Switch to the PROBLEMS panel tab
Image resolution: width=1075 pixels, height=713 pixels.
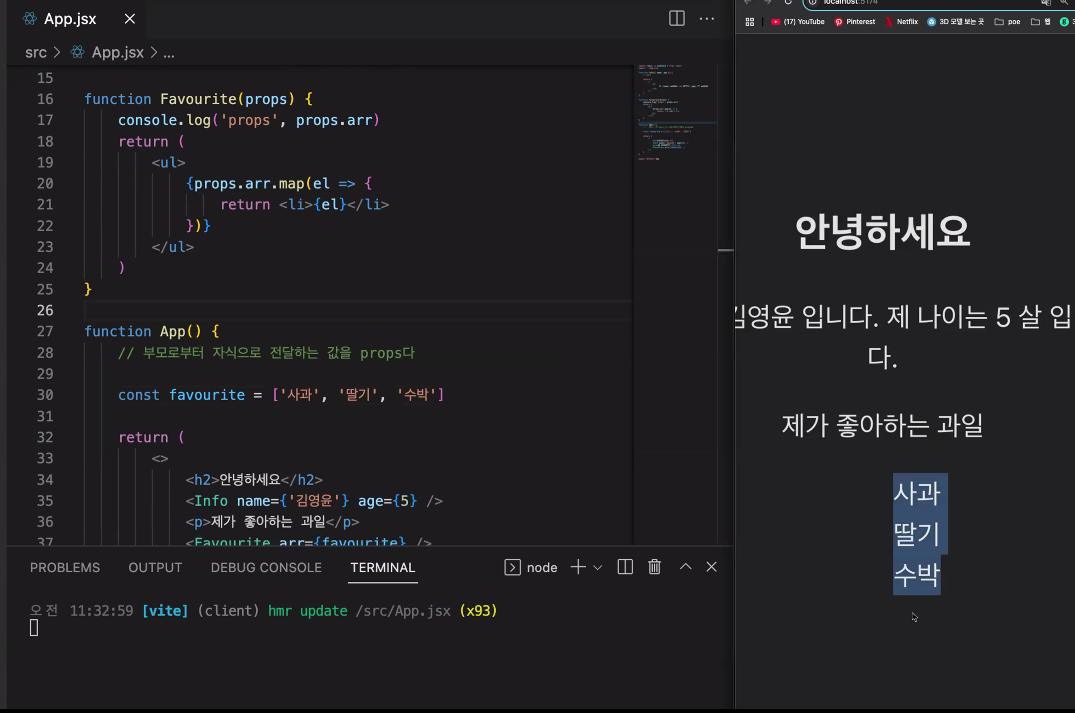tap(65, 568)
